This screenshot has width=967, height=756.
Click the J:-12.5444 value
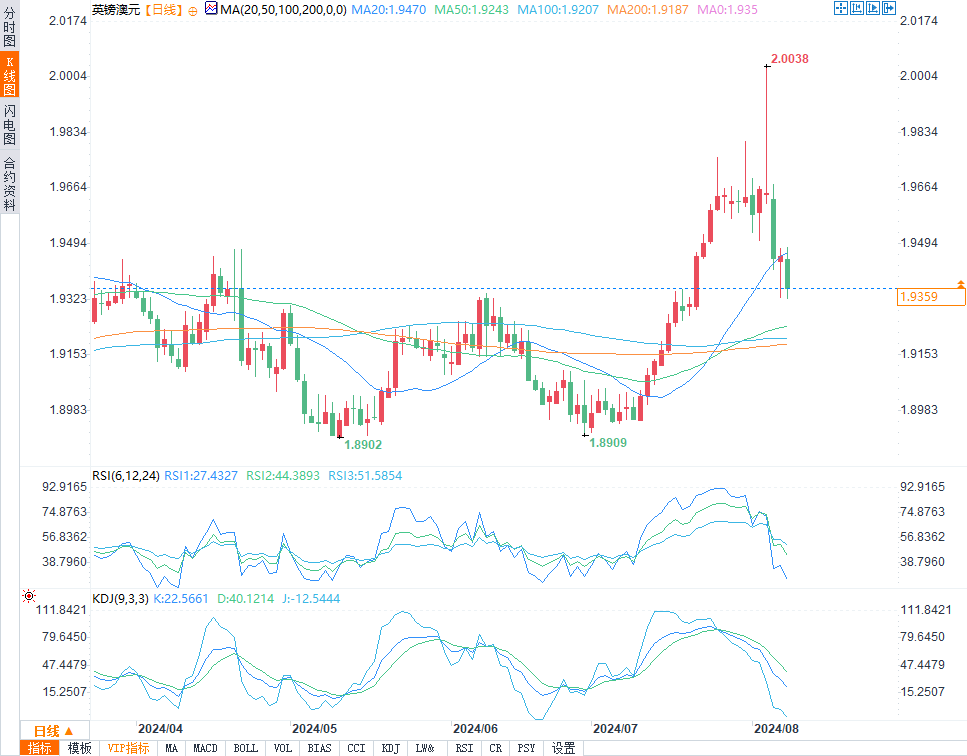coord(311,598)
